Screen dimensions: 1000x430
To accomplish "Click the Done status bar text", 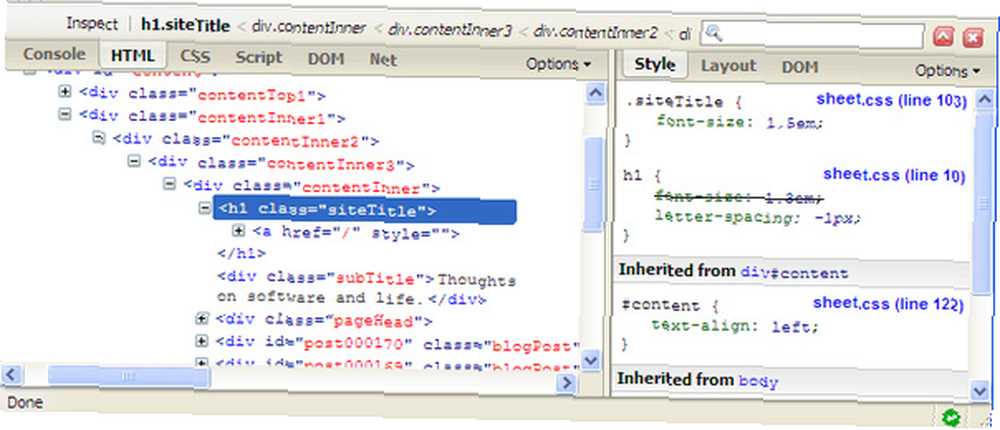I will [26, 403].
